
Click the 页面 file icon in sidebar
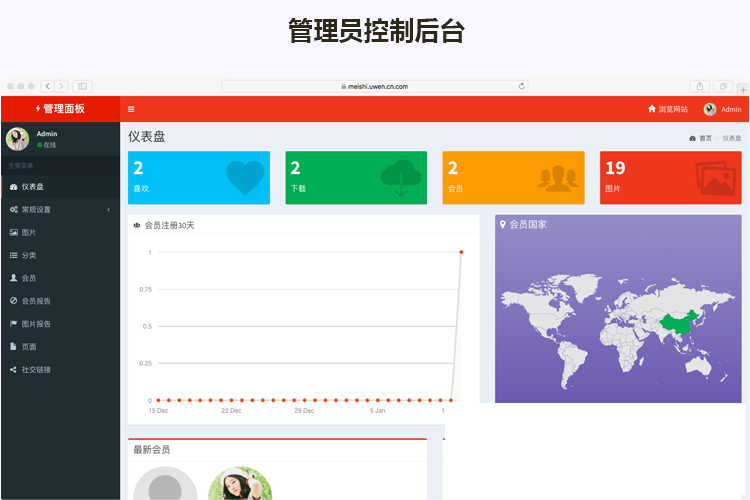[x=13, y=347]
